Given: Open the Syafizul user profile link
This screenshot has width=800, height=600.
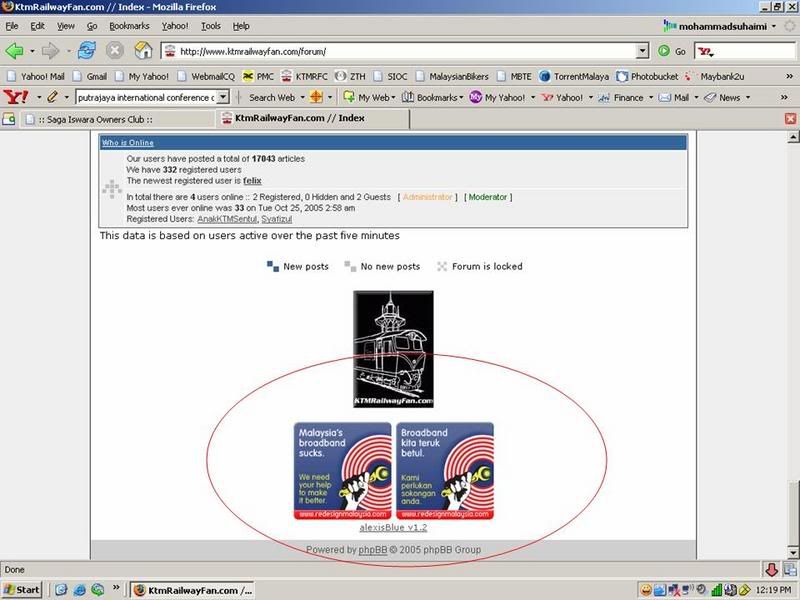Looking at the screenshot, I should (277, 219).
